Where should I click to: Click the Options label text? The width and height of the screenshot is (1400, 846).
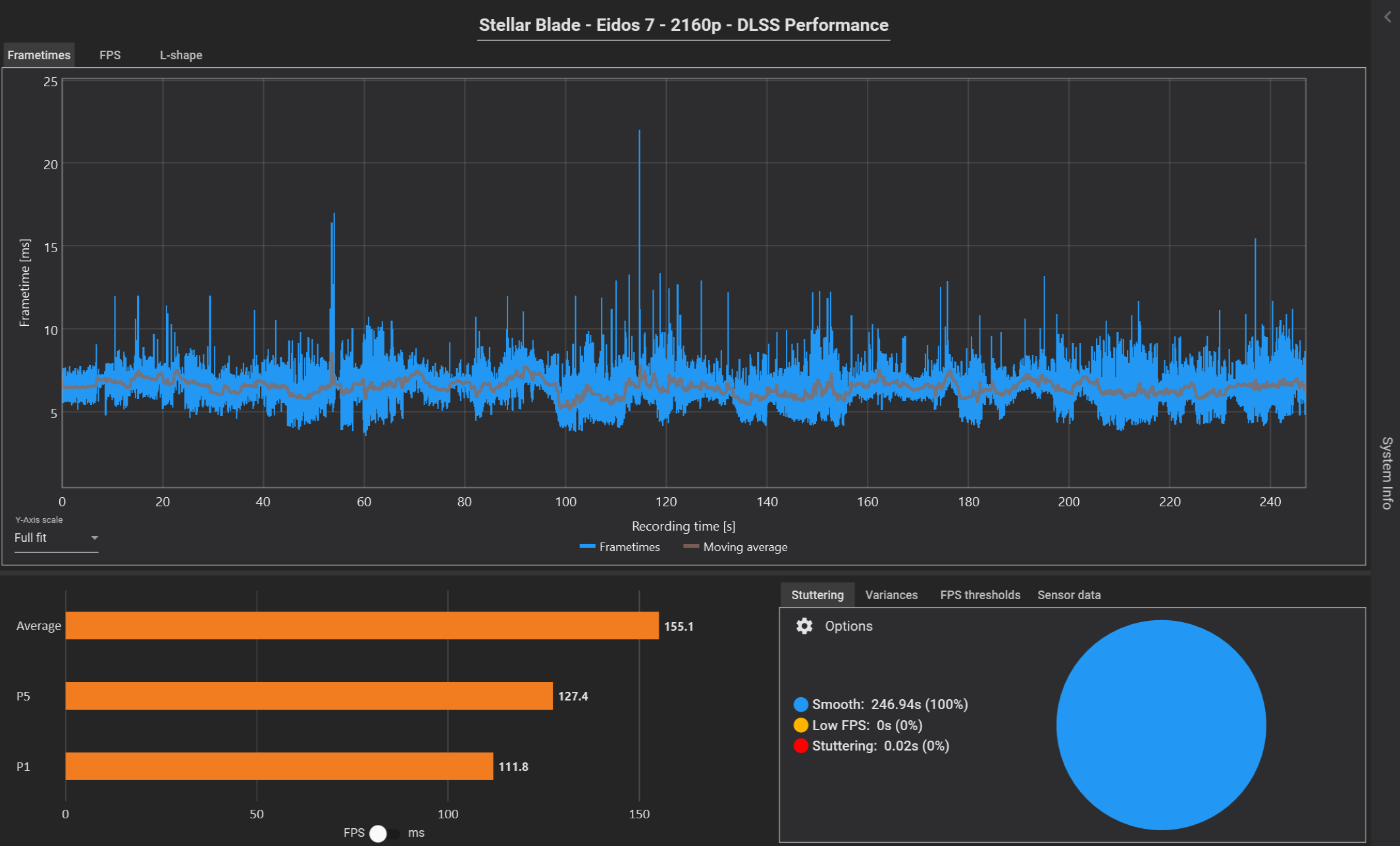pyautogui.click(x=848, y=626)
